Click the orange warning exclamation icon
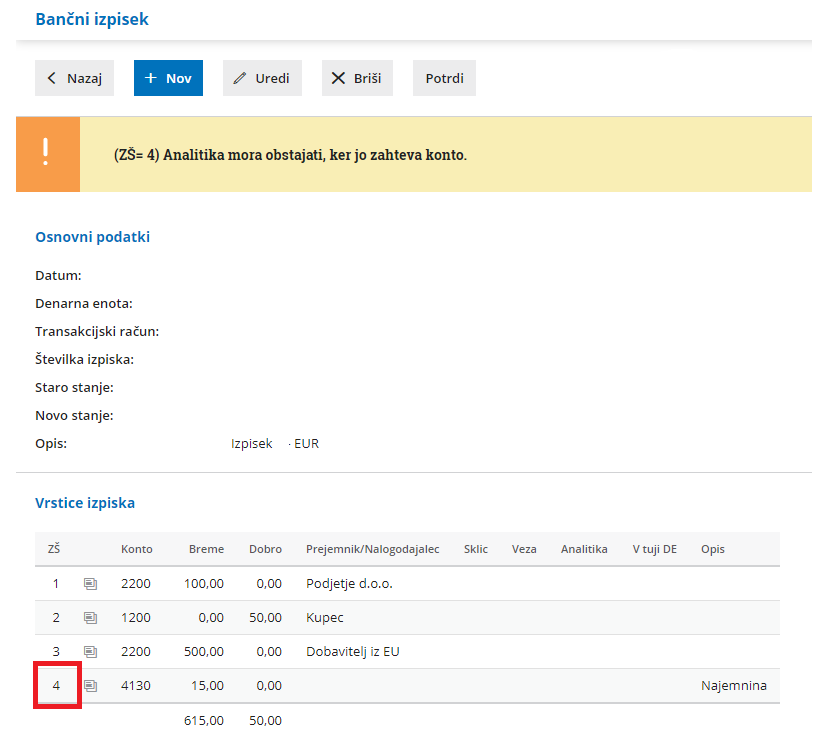Screen dimensions: 825x740 (x=48, y=154)
